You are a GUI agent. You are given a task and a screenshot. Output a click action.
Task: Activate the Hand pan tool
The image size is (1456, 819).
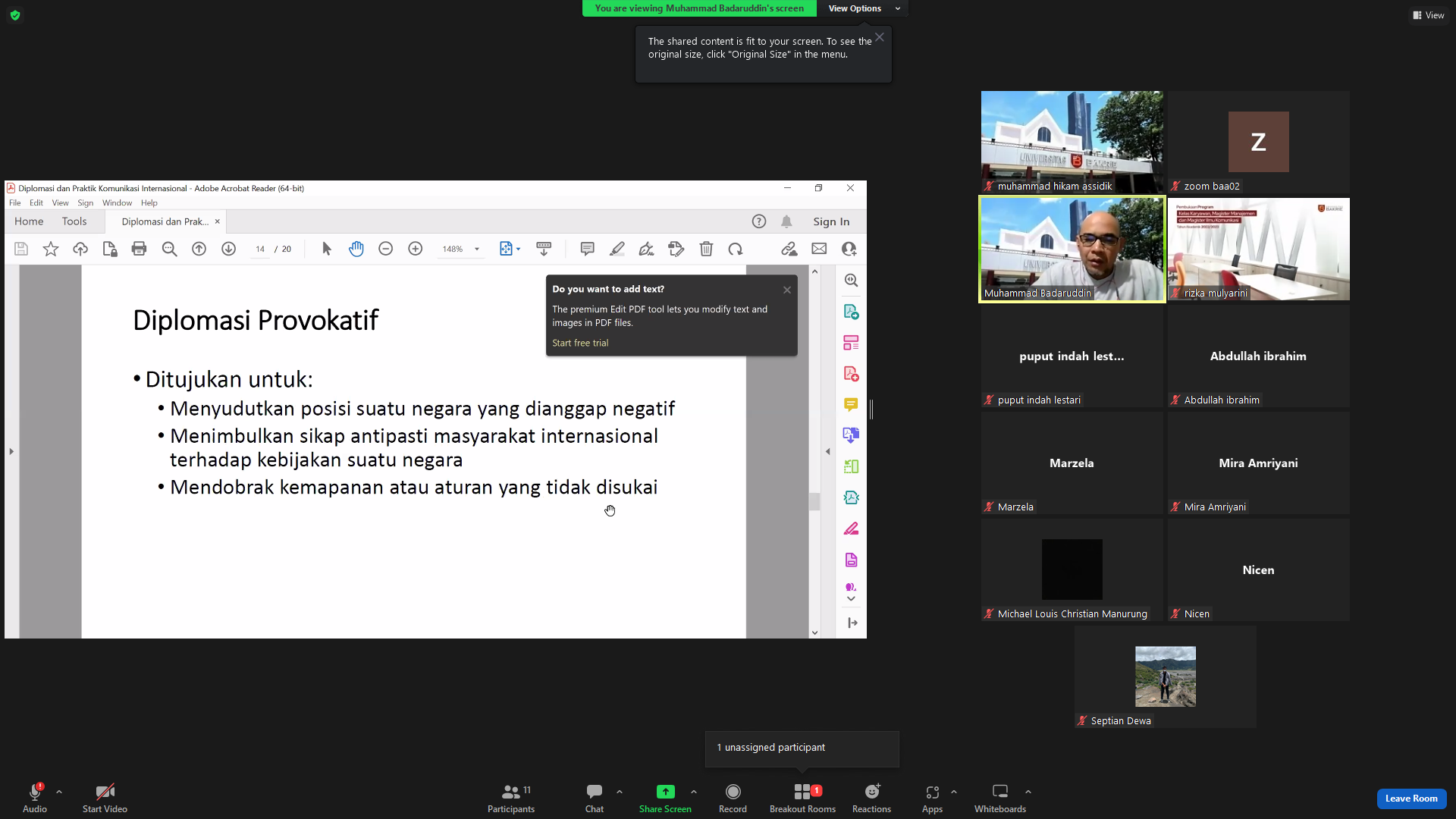pos(356,249)
